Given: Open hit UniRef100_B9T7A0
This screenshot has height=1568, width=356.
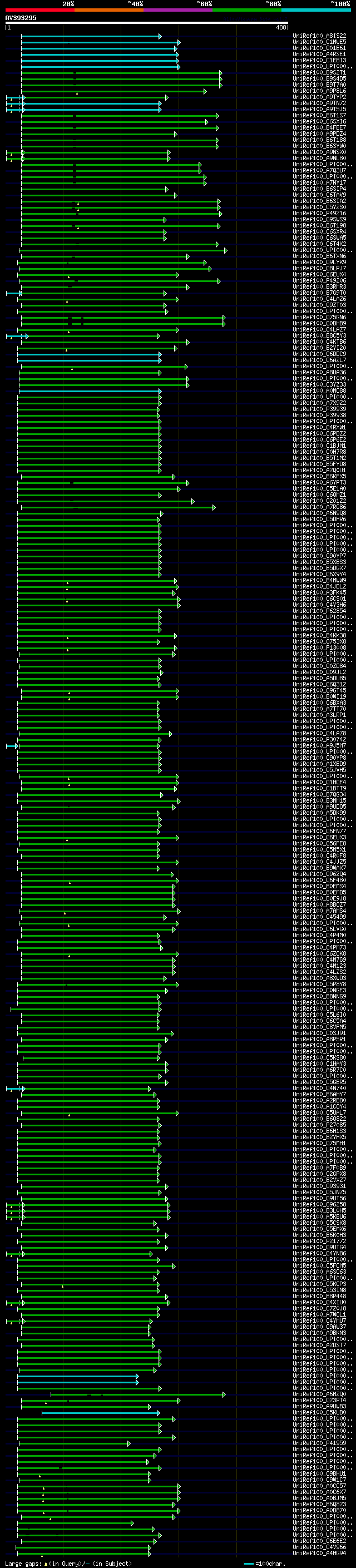Looking at the screenshot, I should pyautogui.click(x=319, y=85).
